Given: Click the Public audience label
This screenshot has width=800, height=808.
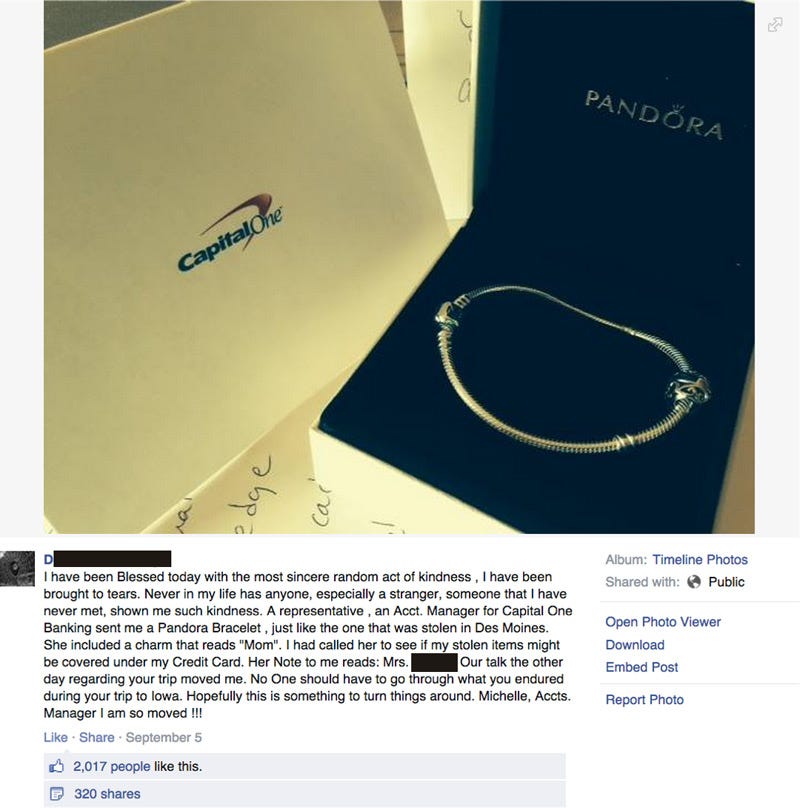Looking at the screenshot, I should tap(726, 582).
